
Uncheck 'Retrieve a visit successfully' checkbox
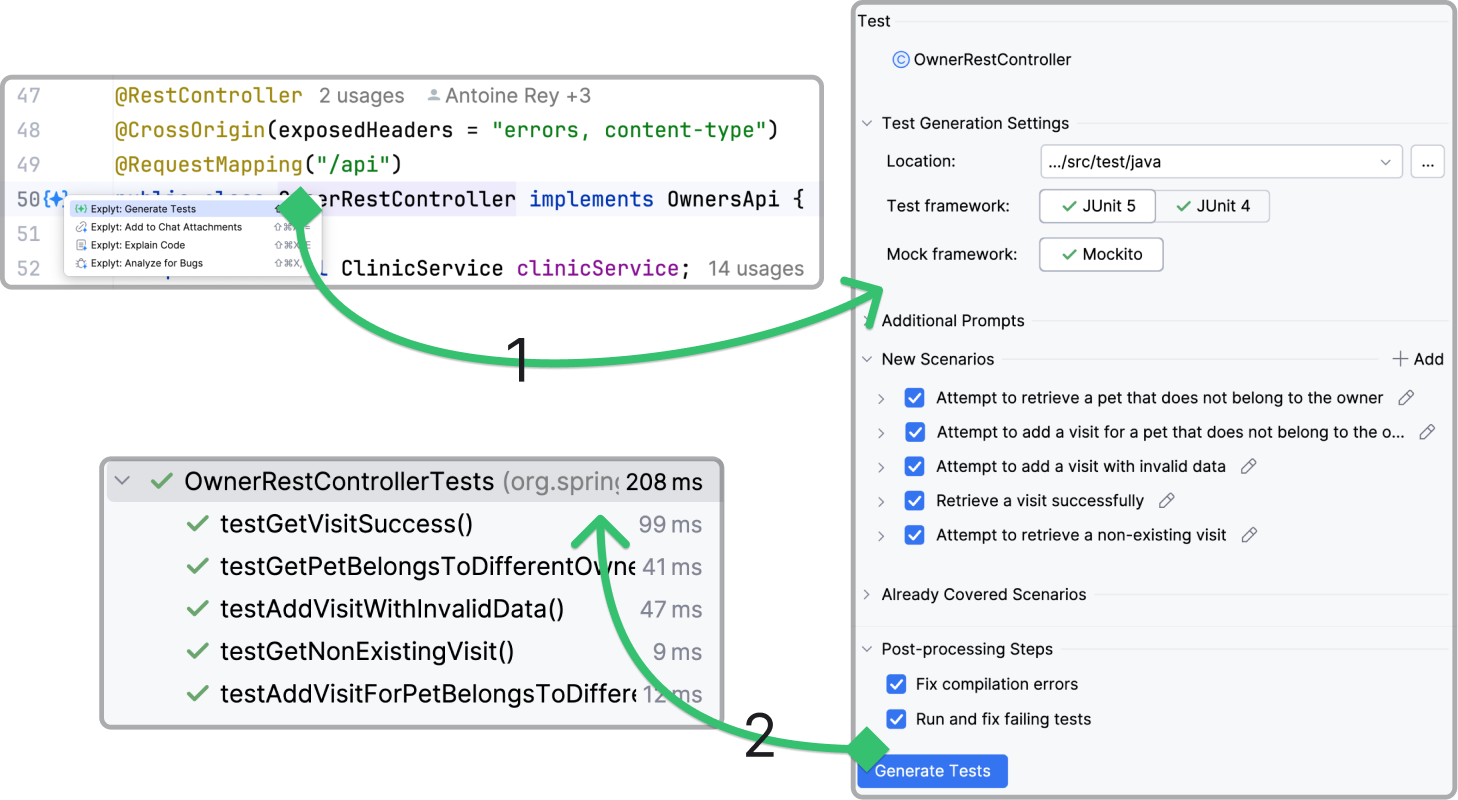coord(914,501)
